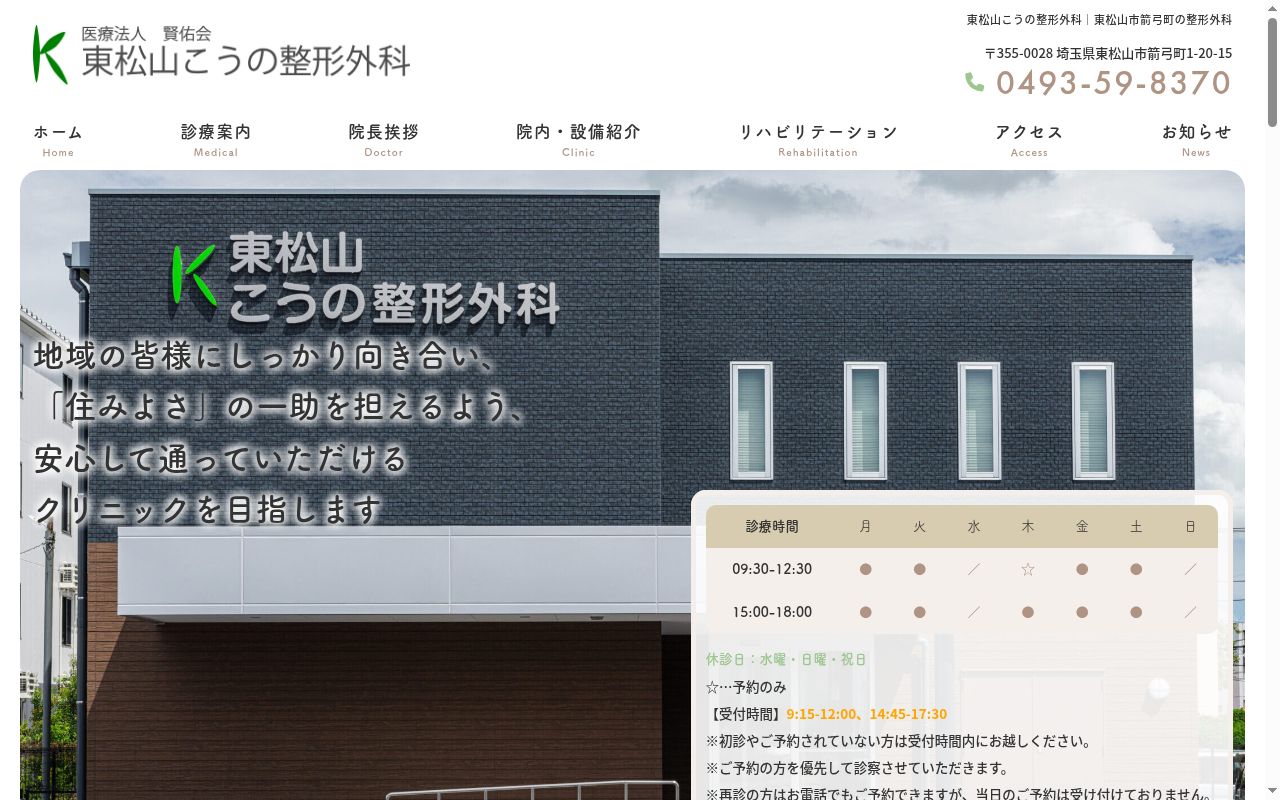
Task: Open the 診療案内 Medical menu item
Action: pos(216,140)
